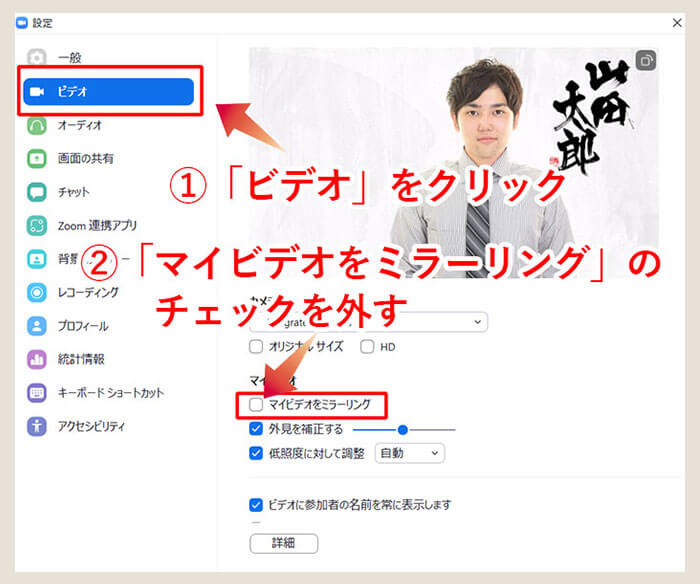Open the 一般 settings tab
Viewport: 700px width, 584px height.
point(70,58)
